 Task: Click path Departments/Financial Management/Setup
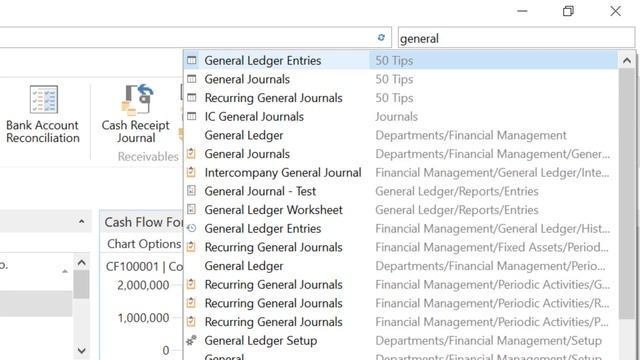point(488,340)
